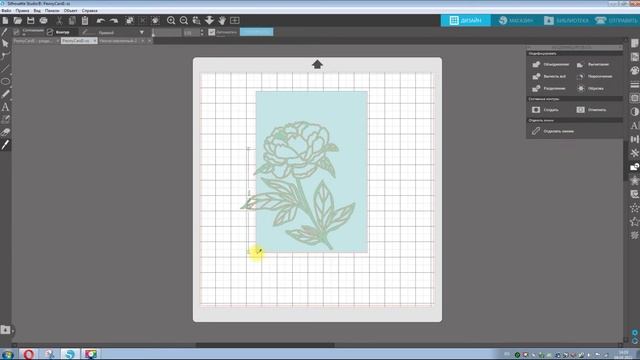This screenshot has height=360, width=640.
Task: Click the Subtract All (Вычесть всё) button
Action: click(549, 76)
